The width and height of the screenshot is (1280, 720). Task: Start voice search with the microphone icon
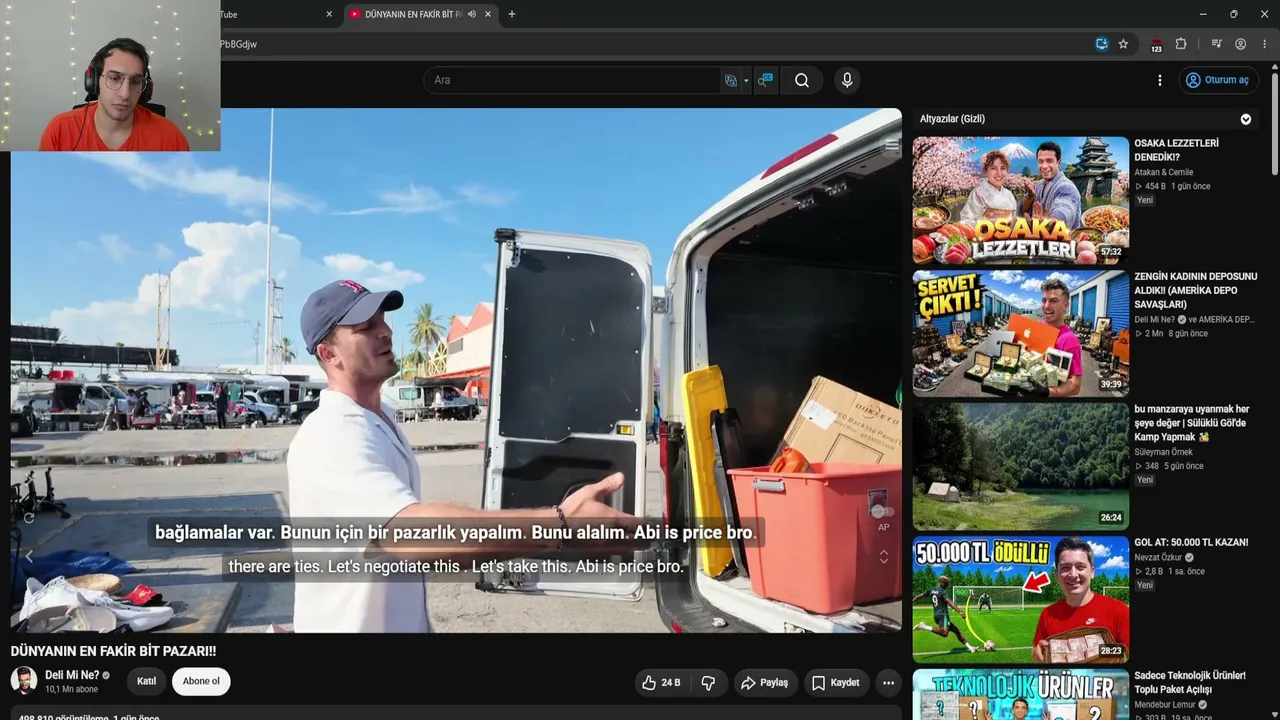(847, 80)
